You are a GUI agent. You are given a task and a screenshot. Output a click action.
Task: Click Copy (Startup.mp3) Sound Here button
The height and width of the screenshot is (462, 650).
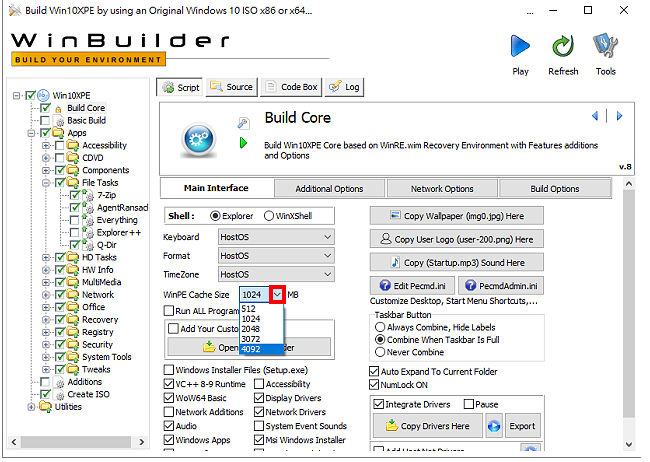(456, 263)
